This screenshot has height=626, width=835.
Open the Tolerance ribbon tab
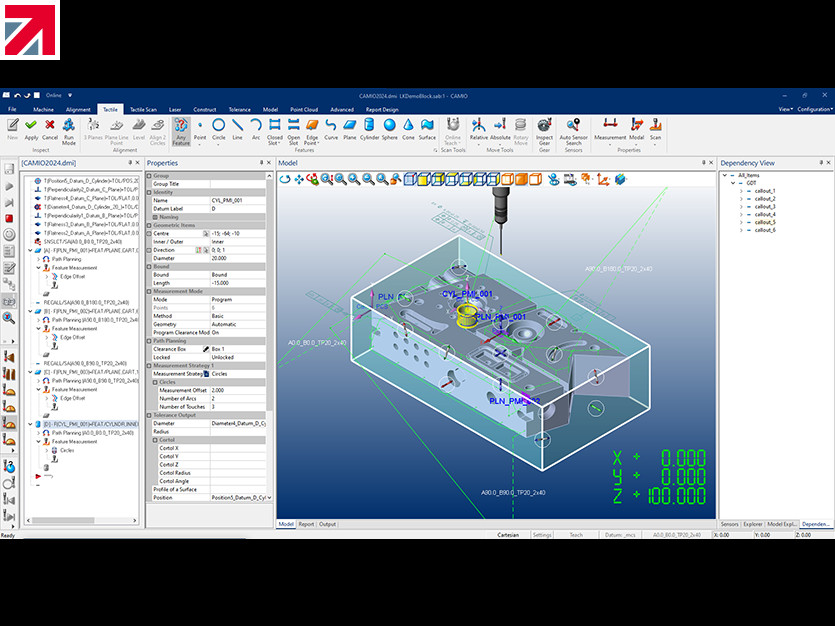point(240,109)
